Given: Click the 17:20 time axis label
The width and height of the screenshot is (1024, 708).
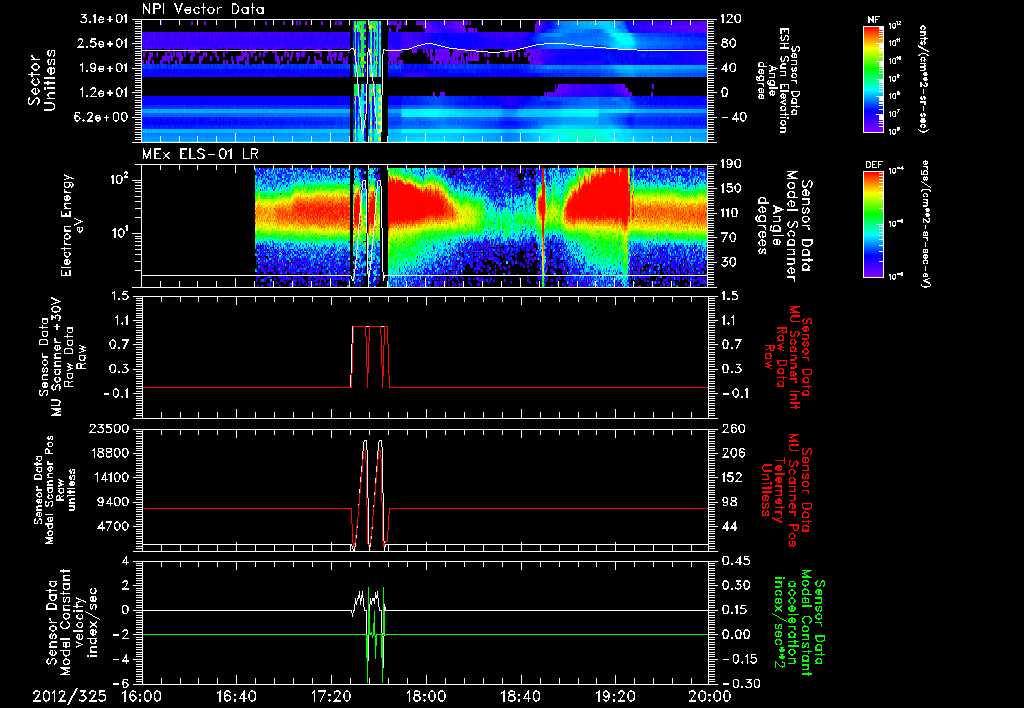Looking at the screenshot, I should pyautogui.click(x=331, y=696).
